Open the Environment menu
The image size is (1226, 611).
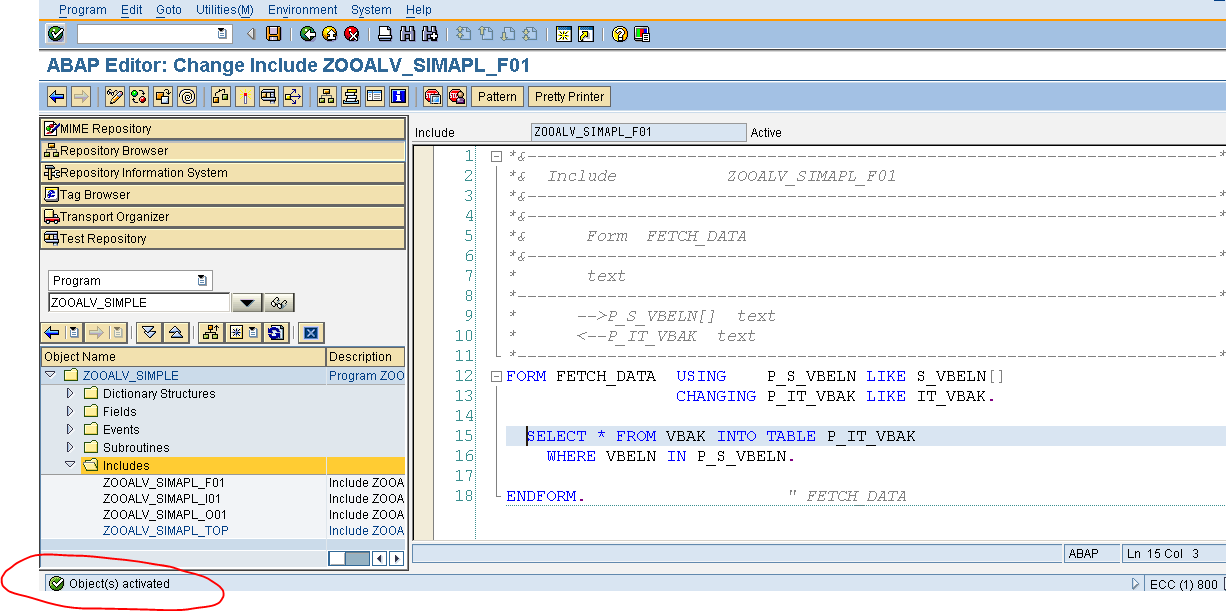click(302, 10)
